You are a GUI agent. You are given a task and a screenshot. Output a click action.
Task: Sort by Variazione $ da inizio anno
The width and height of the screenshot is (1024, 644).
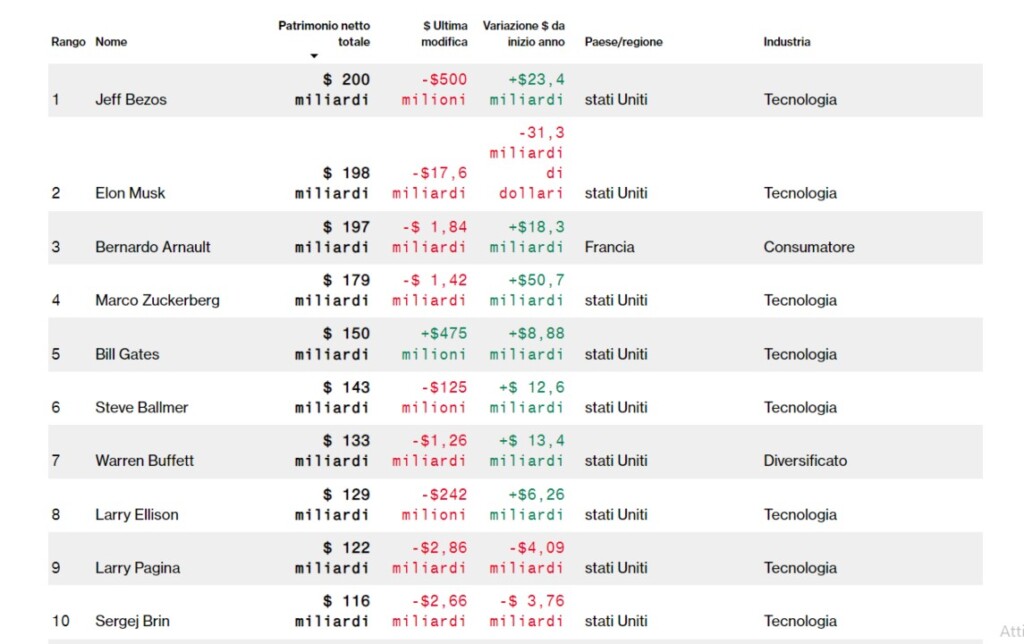point(524,34)
